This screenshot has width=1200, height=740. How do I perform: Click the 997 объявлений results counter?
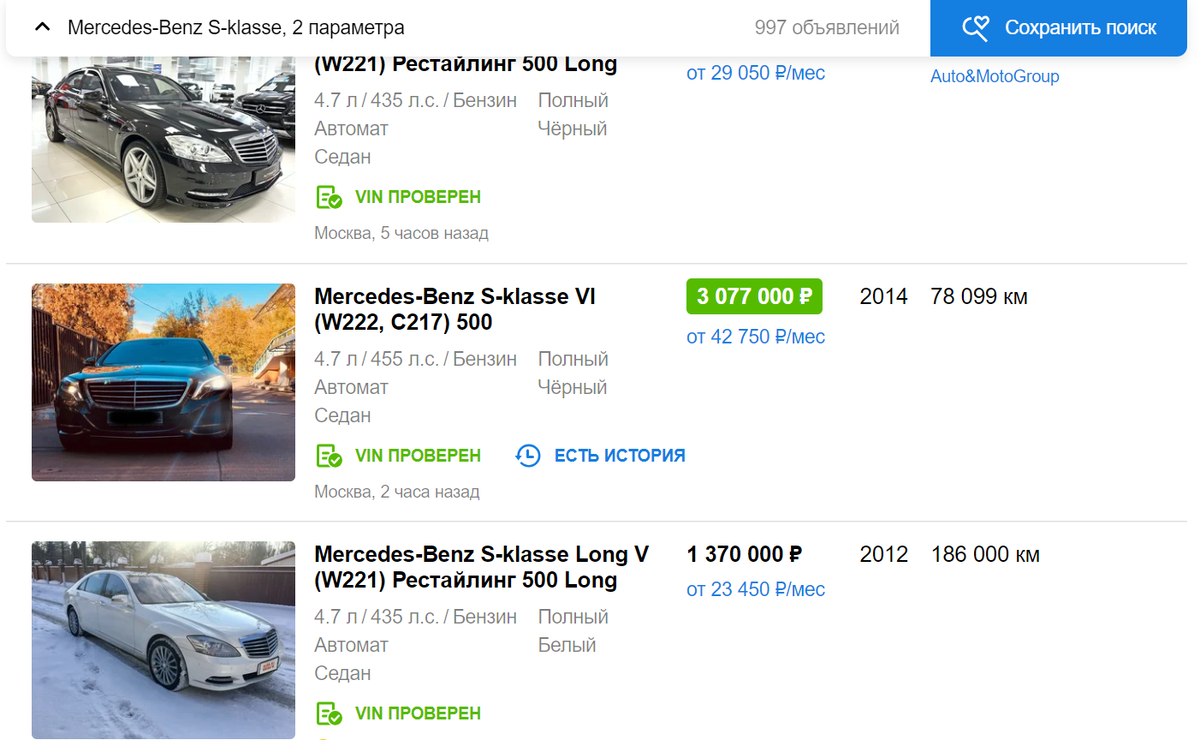826,28
